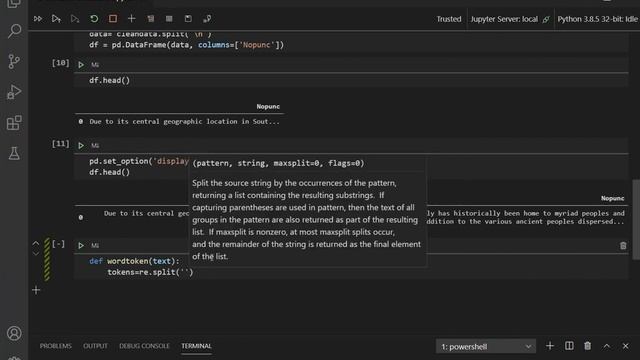Split the terminal
Viewport: 640px width, 360px height.
569,346
